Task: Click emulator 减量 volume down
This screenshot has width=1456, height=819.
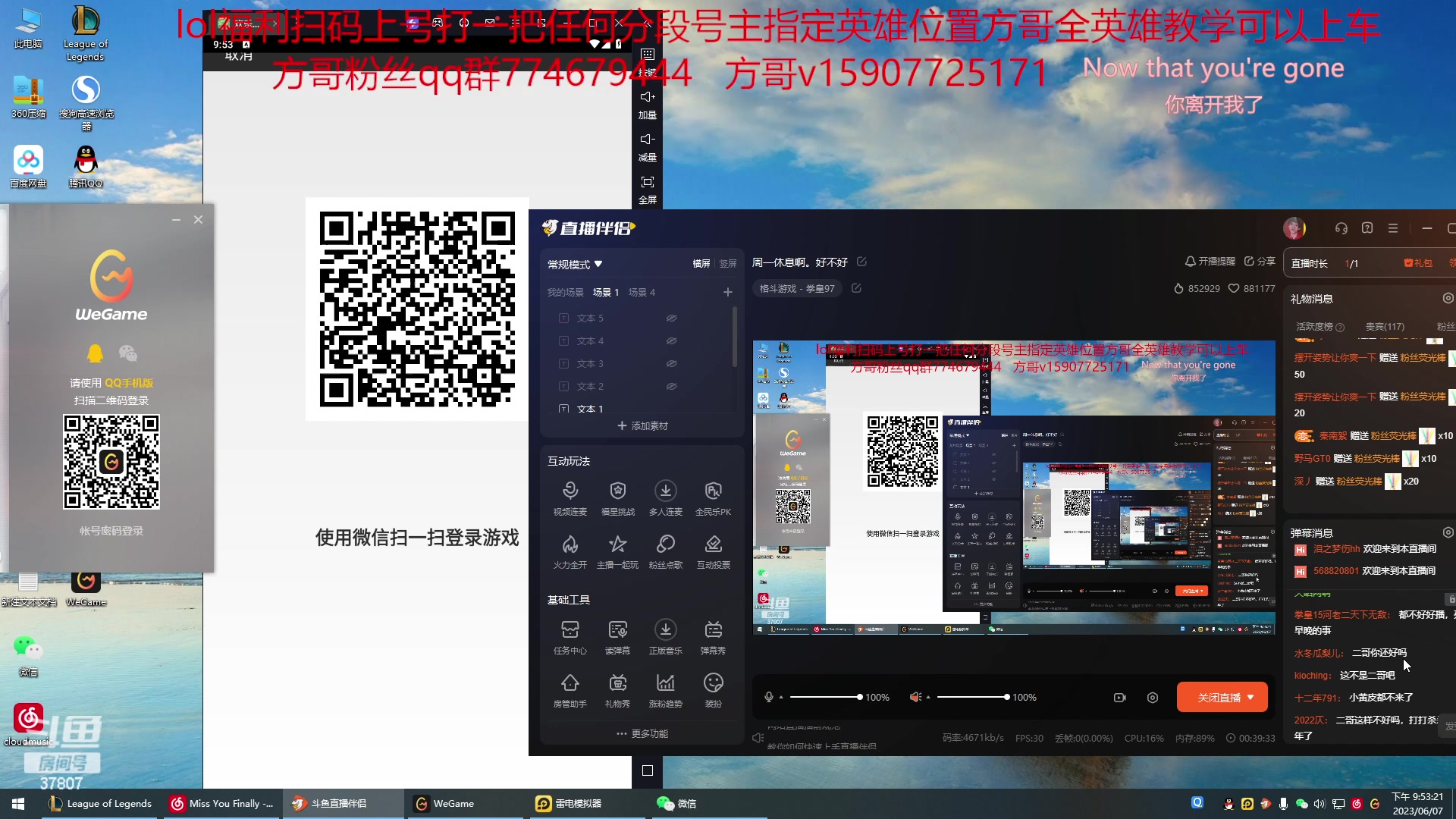Action: coord(647,148)
